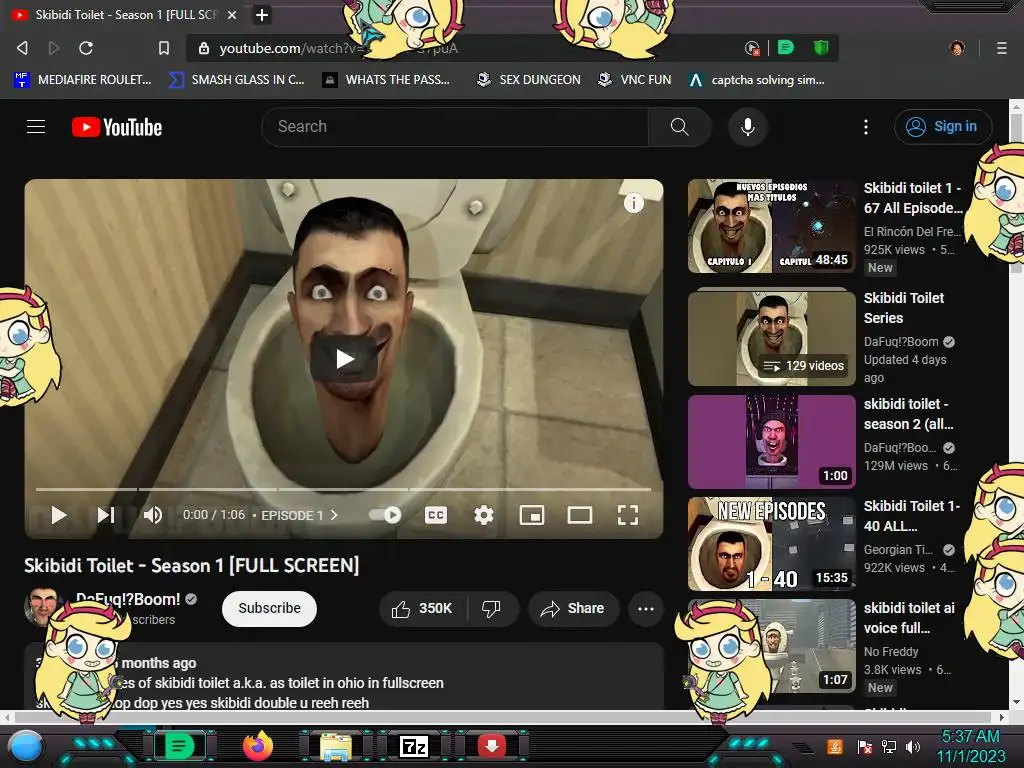Go to YouTube home via logo

pos(117,127)
